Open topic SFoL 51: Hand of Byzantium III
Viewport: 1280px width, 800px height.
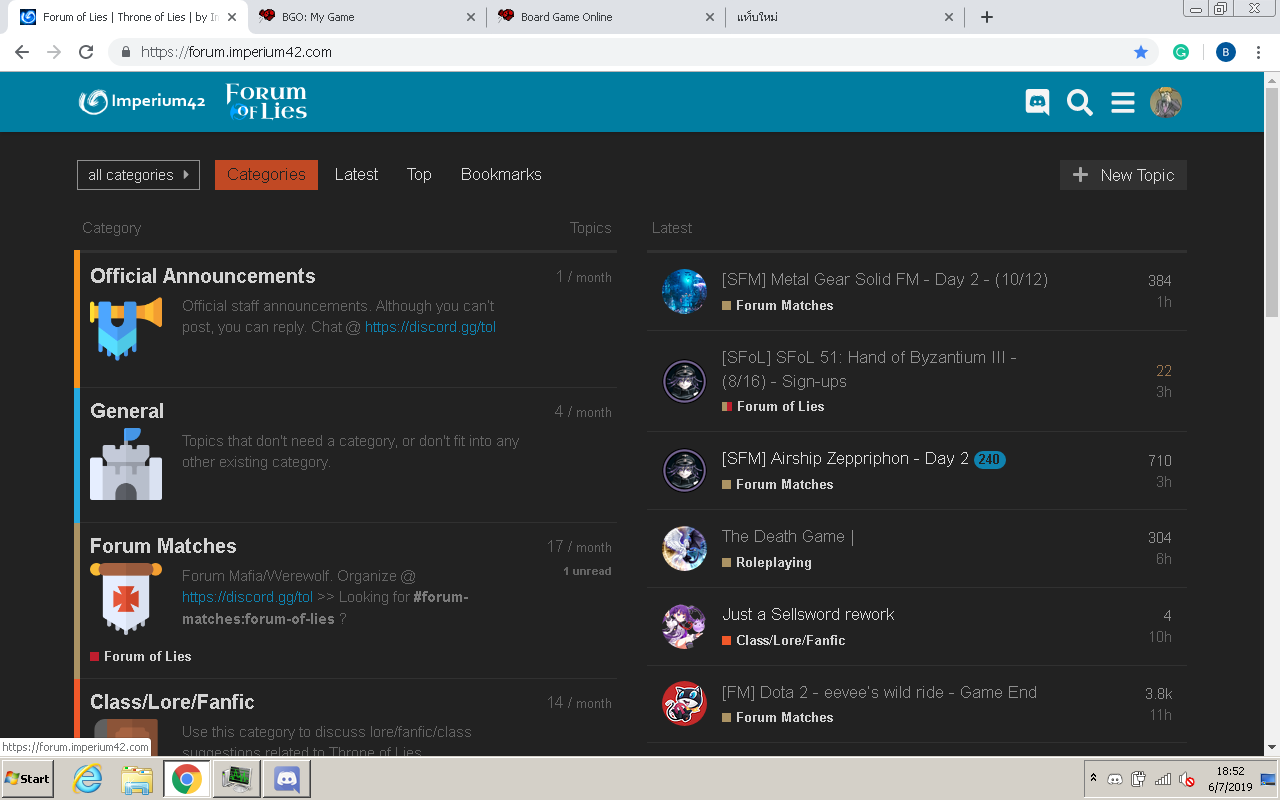point(869,369)
